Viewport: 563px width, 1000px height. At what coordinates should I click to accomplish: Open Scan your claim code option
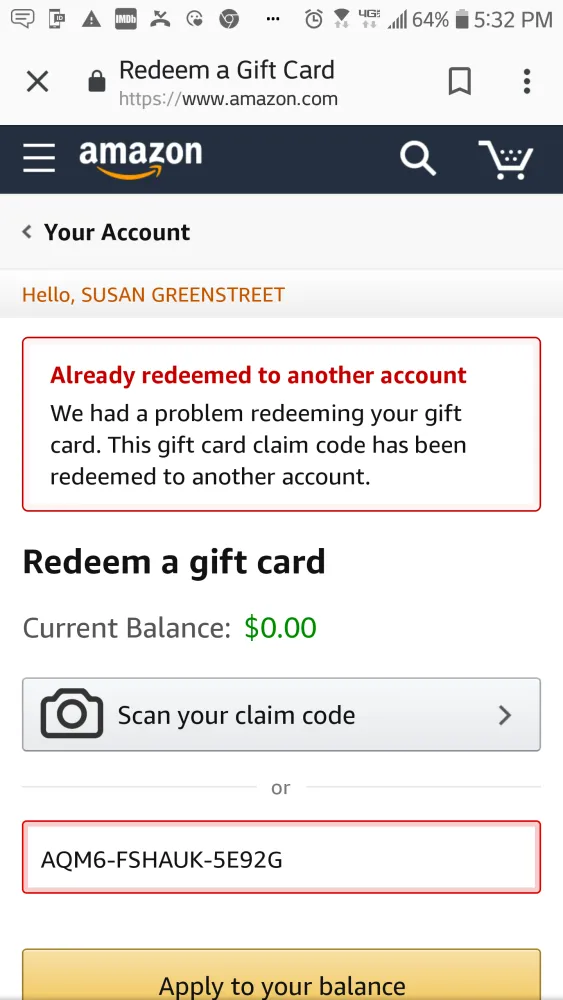(x=281, y=714)
